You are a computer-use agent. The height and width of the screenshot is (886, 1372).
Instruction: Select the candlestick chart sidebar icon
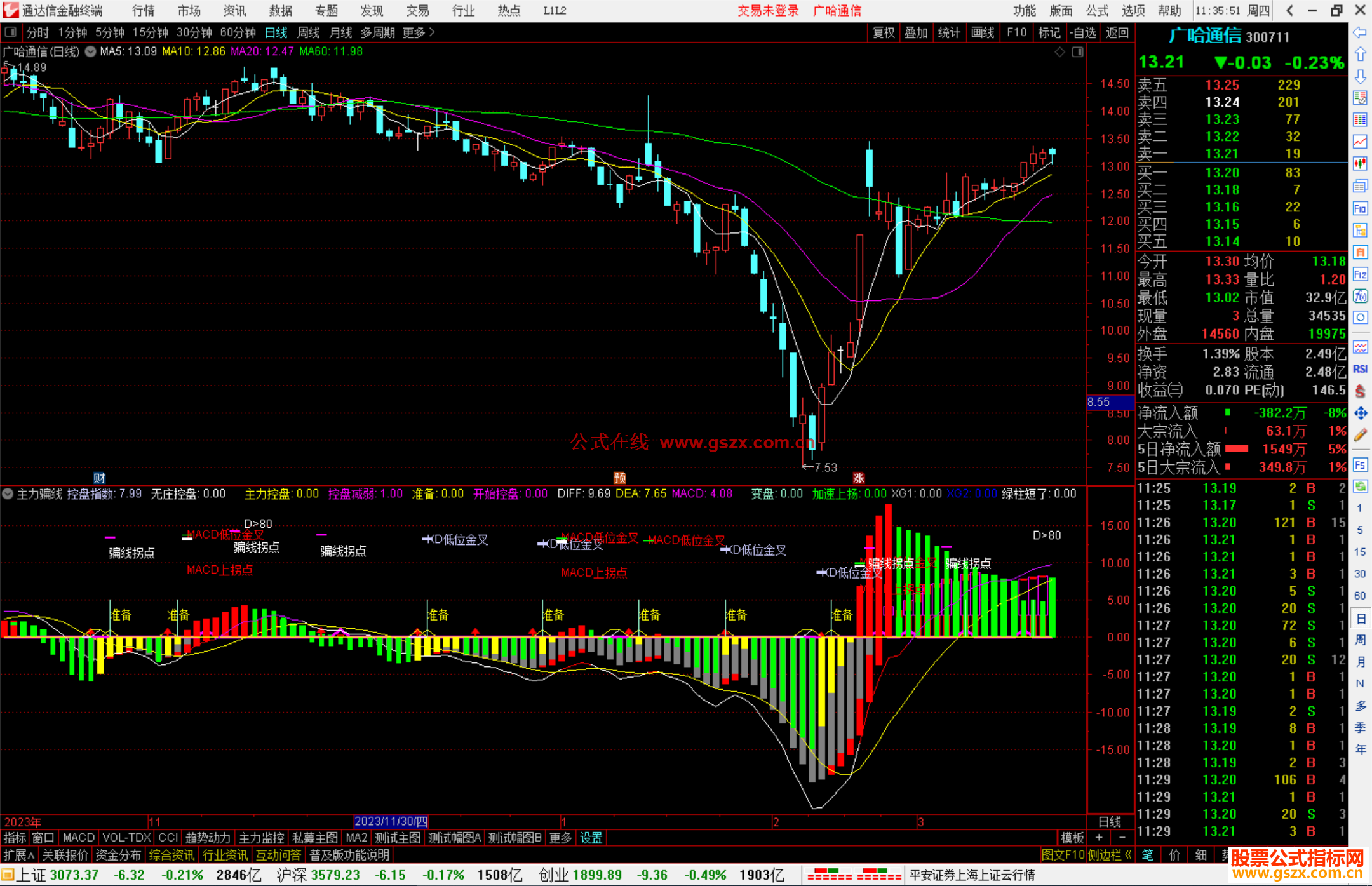click(1360, 163)
